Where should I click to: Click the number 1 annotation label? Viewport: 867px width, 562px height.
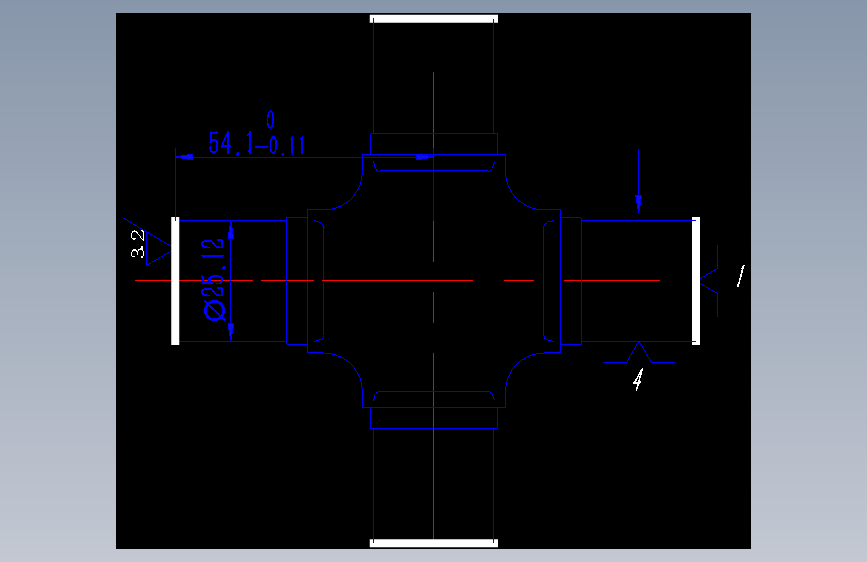[x=740, y=276]
